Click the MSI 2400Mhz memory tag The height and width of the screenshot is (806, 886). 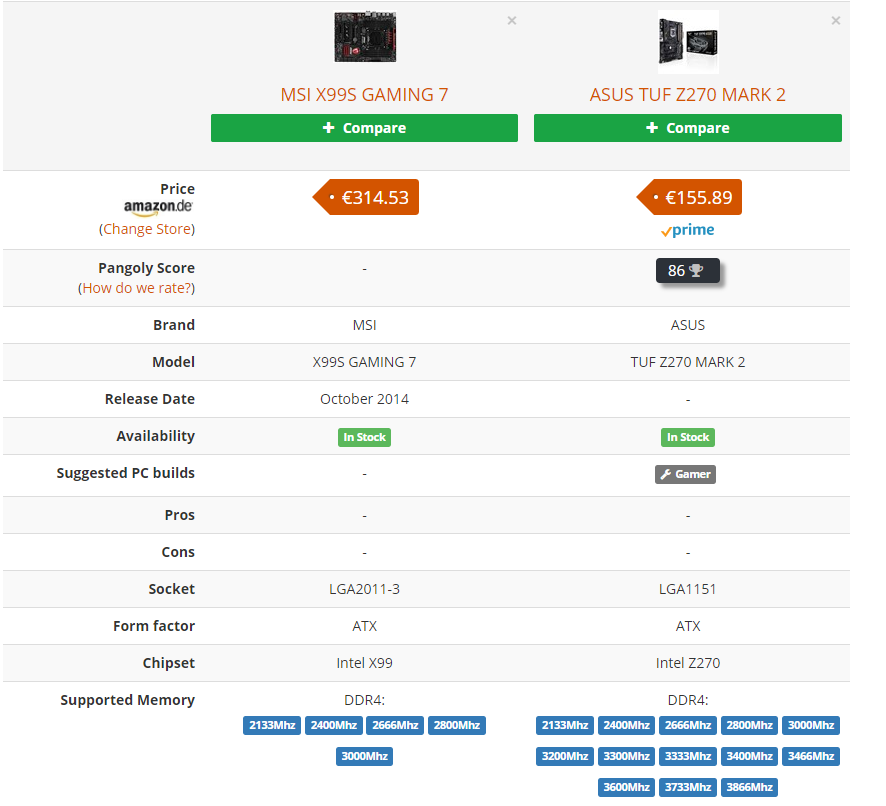click(x=333, y=725)
